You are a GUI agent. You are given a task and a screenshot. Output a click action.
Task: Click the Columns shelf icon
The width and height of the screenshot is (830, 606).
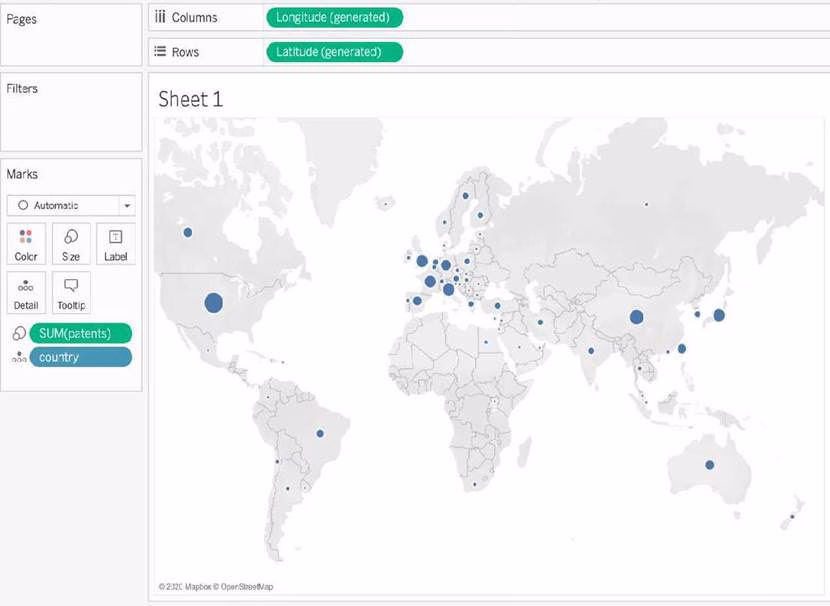click(159, 17)
